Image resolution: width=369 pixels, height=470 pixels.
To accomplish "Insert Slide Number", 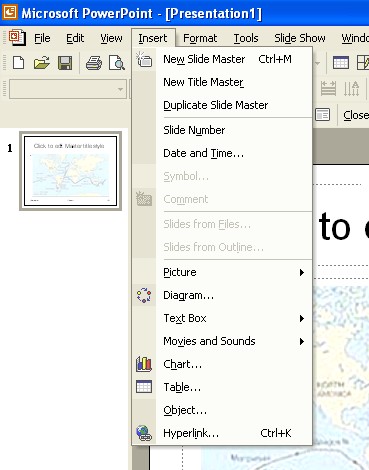I will (222, 130).
